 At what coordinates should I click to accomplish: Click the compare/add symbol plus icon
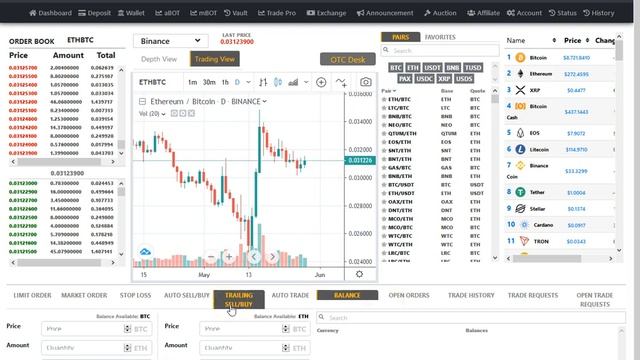pyautogui.click(x=321, y=82)
